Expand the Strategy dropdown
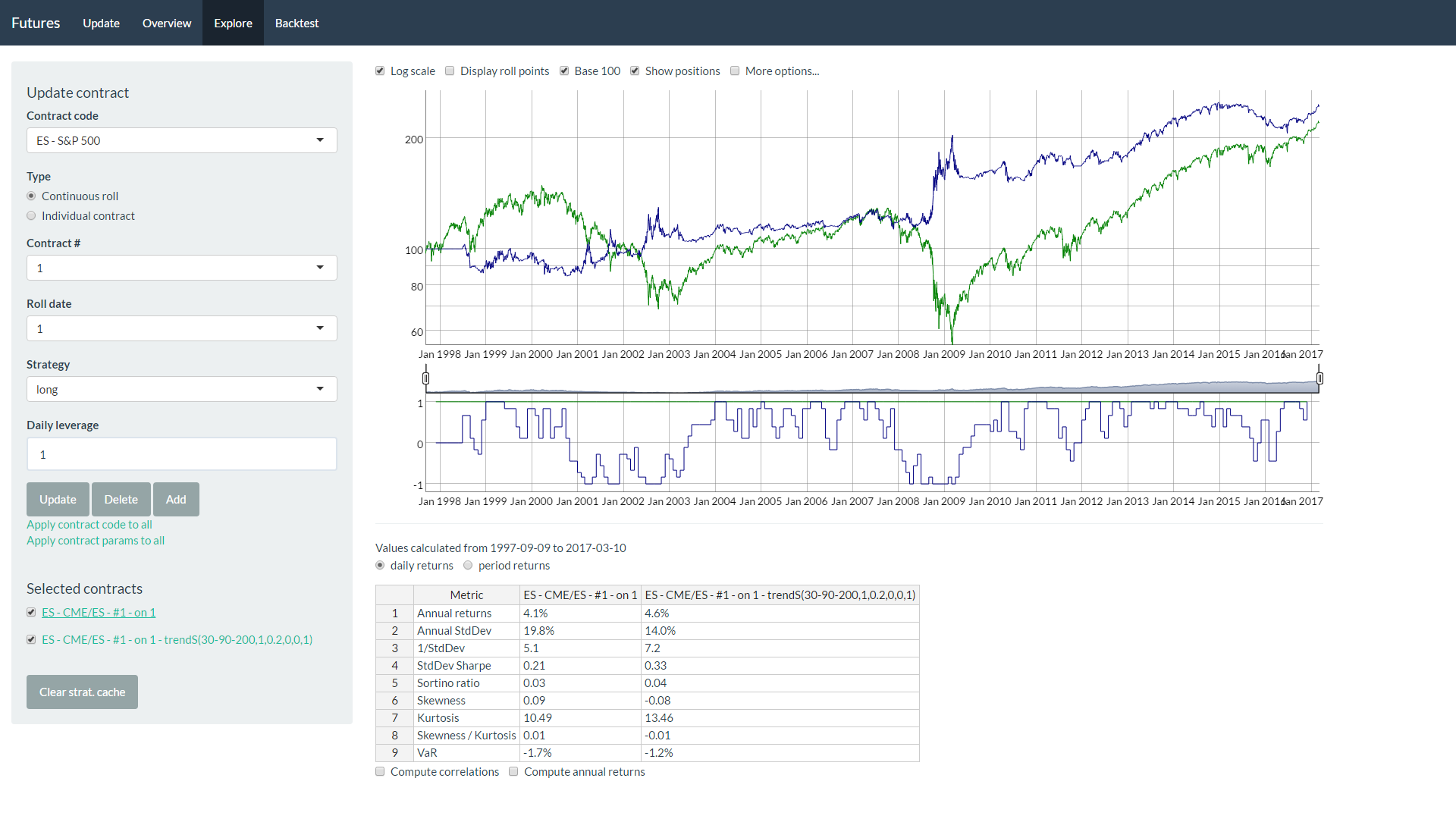The width and height of the screenshot is (1456, 819). click(x=182, y=389)
